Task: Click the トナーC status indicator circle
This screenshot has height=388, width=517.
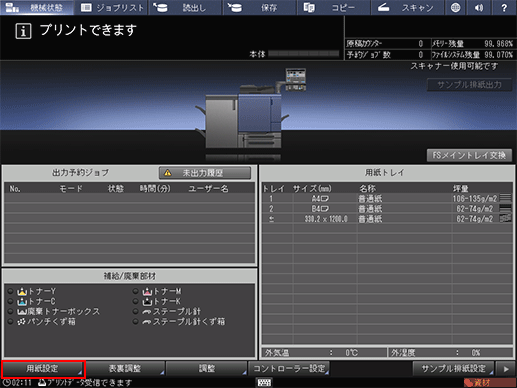Action: (x=10, y=301)
